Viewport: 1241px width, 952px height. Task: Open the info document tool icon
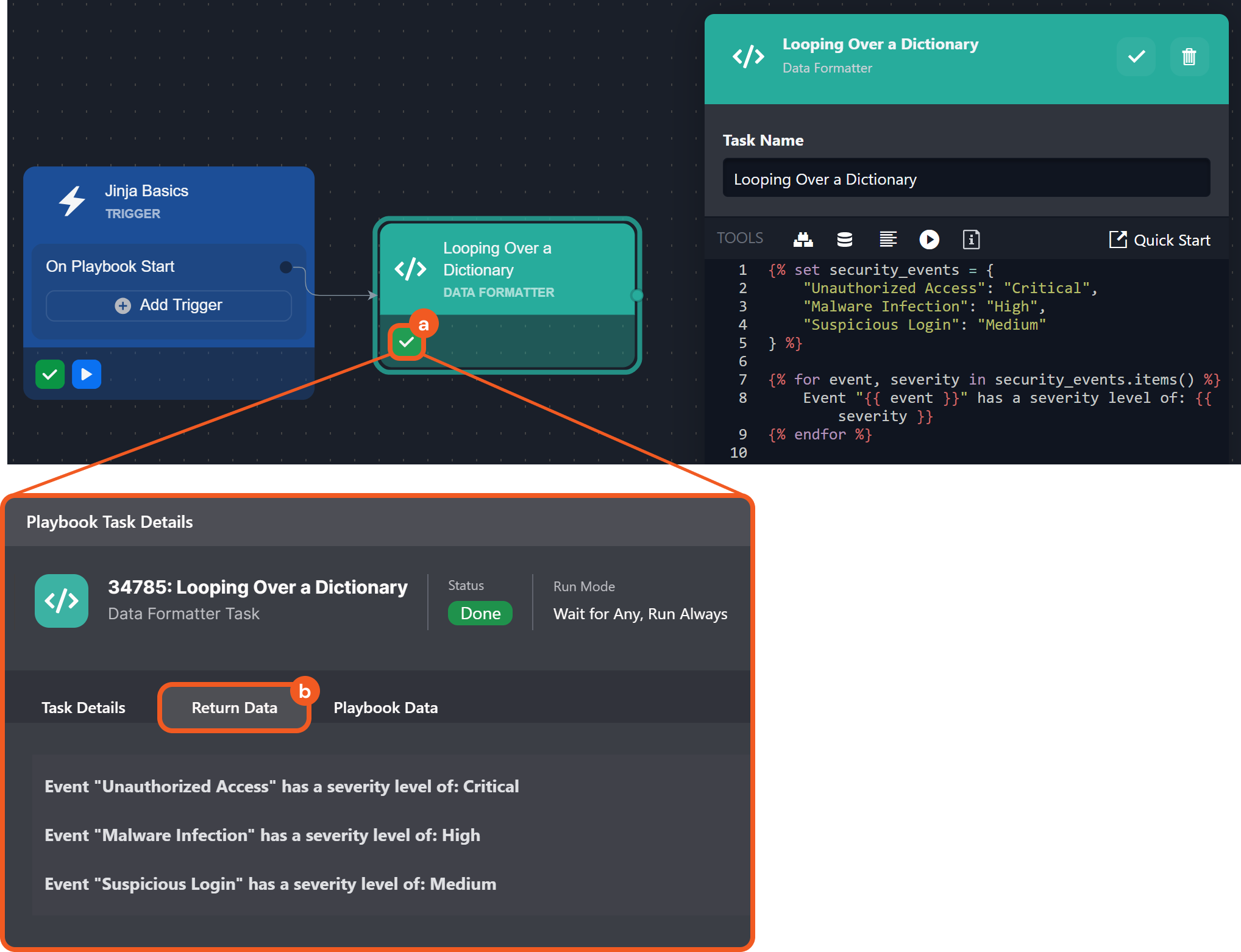click(x=971, y=240)
